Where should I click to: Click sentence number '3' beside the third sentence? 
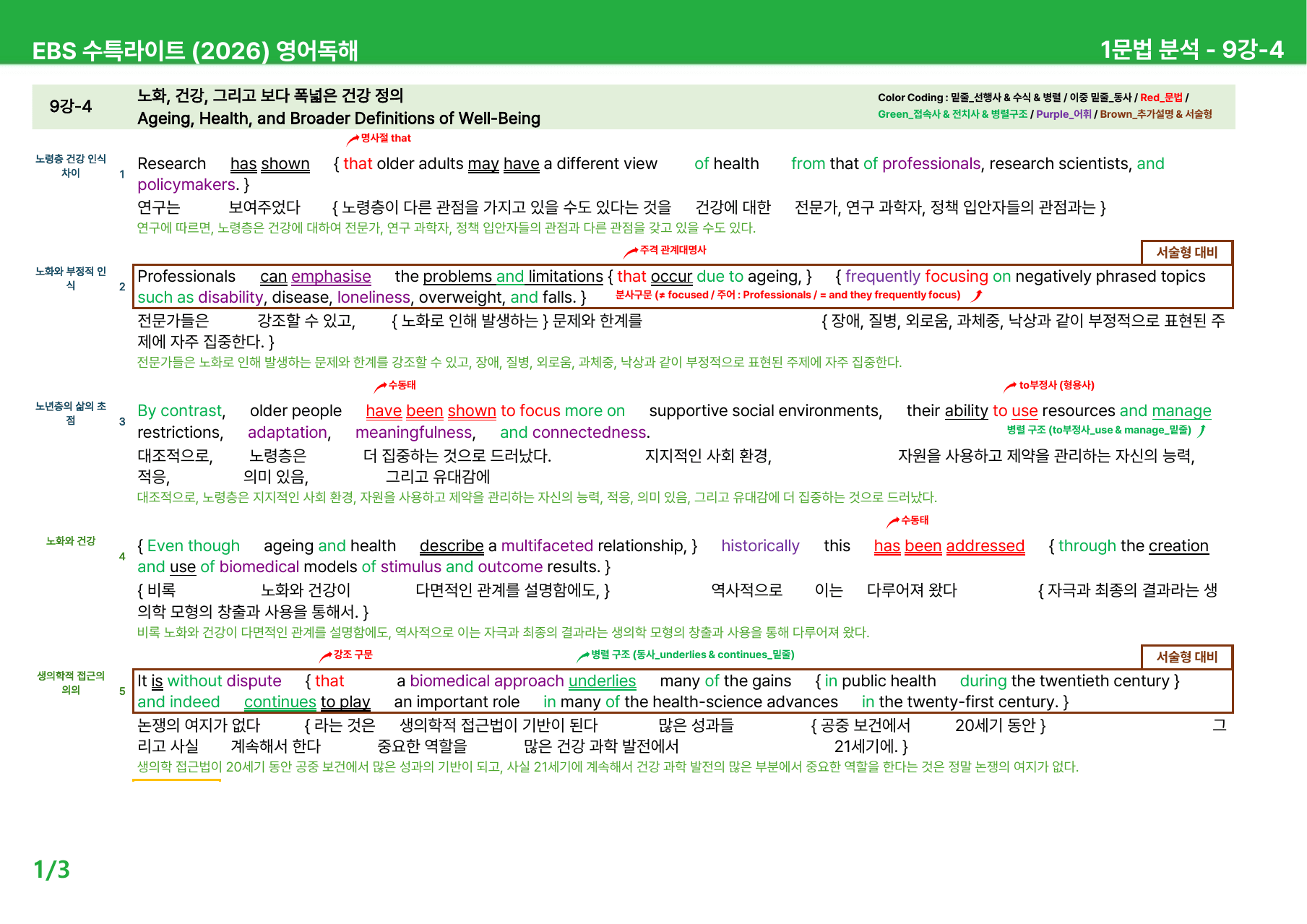[x=122, y=422]
